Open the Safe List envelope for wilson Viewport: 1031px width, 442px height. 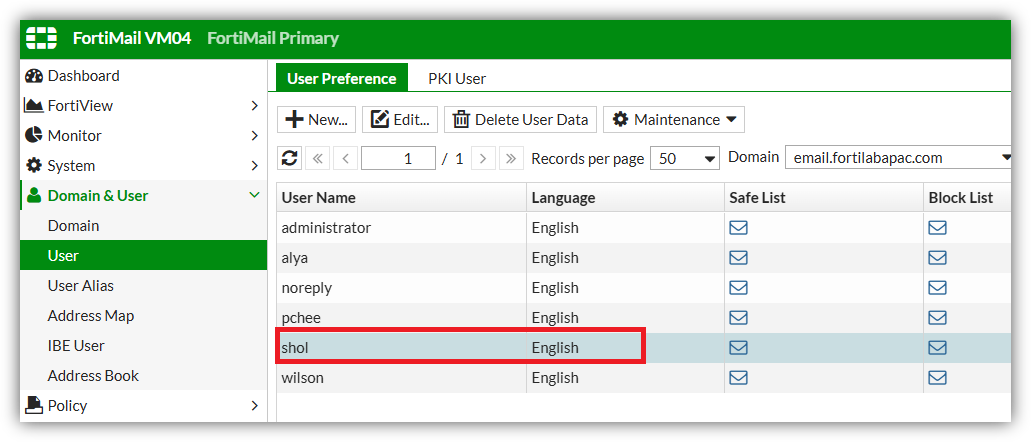pos(739,378)
